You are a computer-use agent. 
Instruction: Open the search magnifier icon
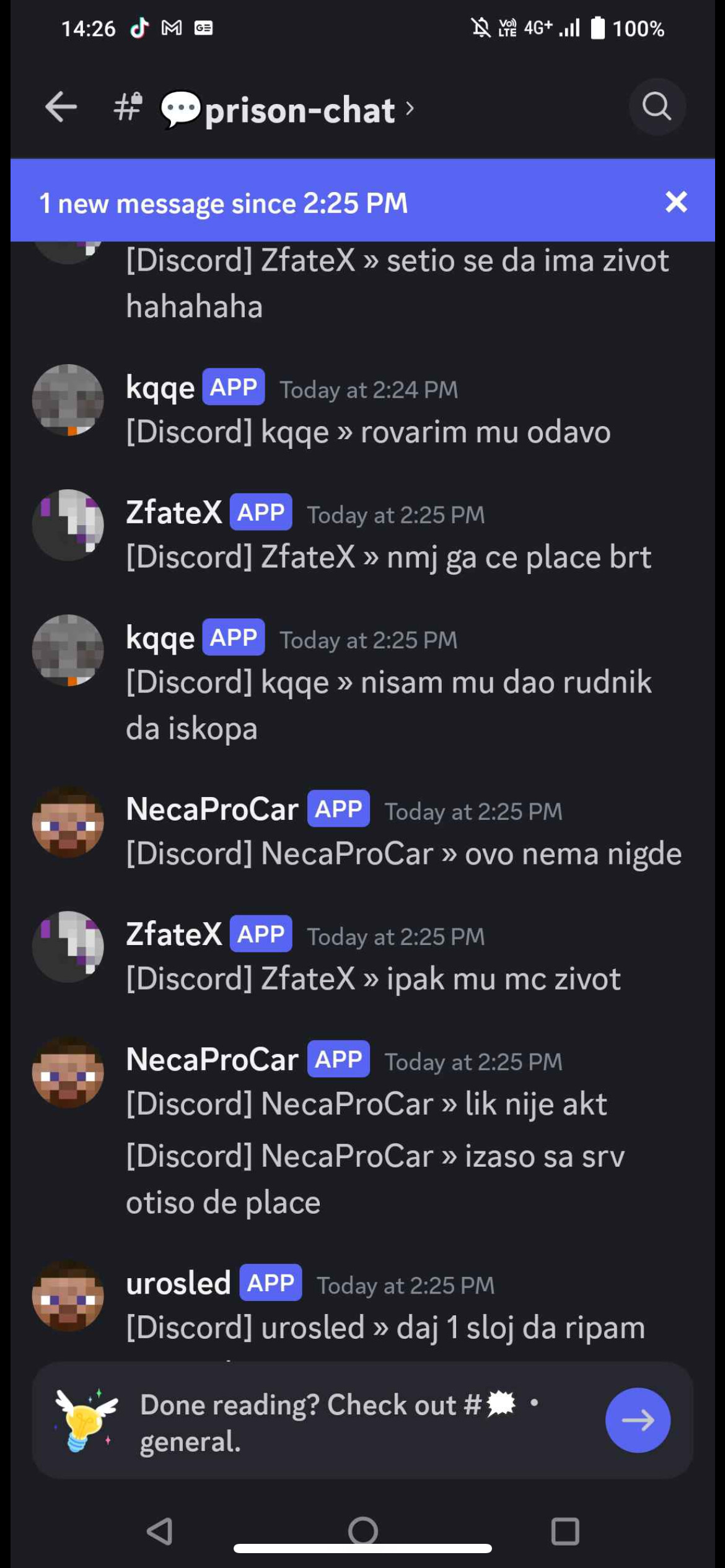click(657, 107)
